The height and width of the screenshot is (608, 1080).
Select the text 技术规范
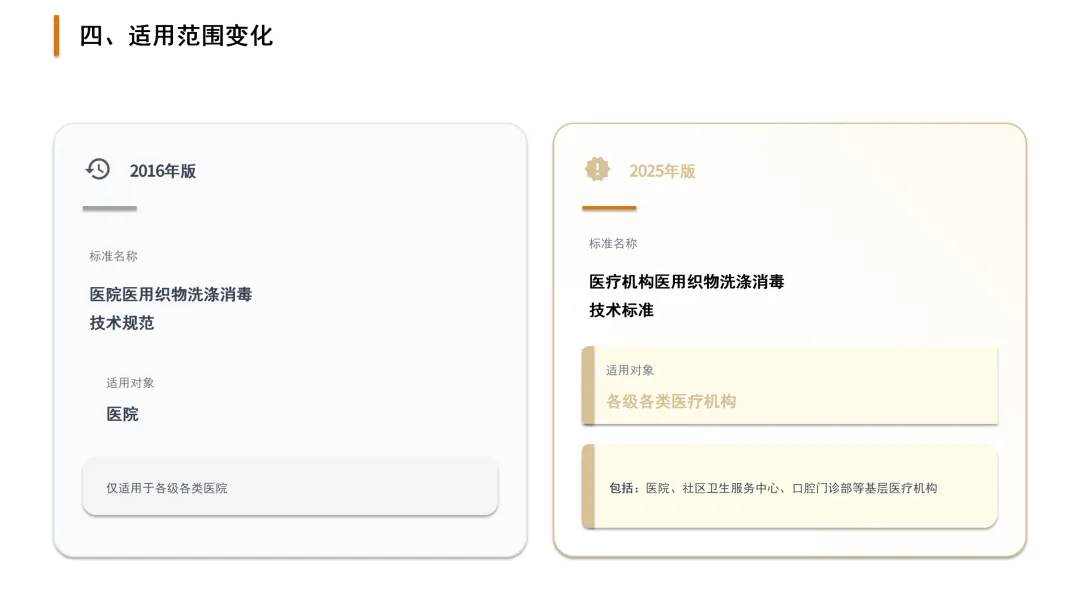pyautogui.click(x=122, y=323)
